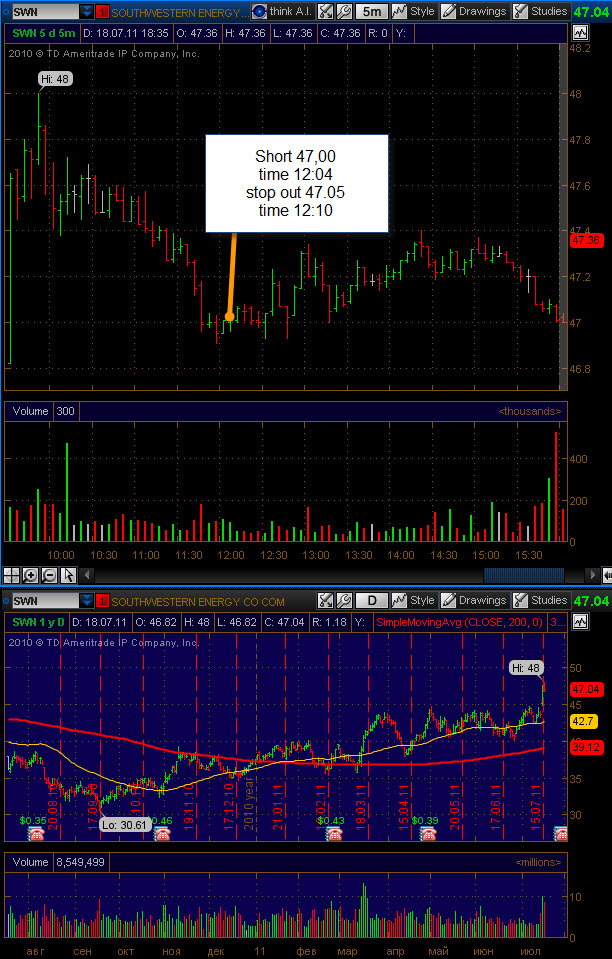Open Drawings menu in upper chart
This screenshot has width=612, height=959.
click(474, 11)
